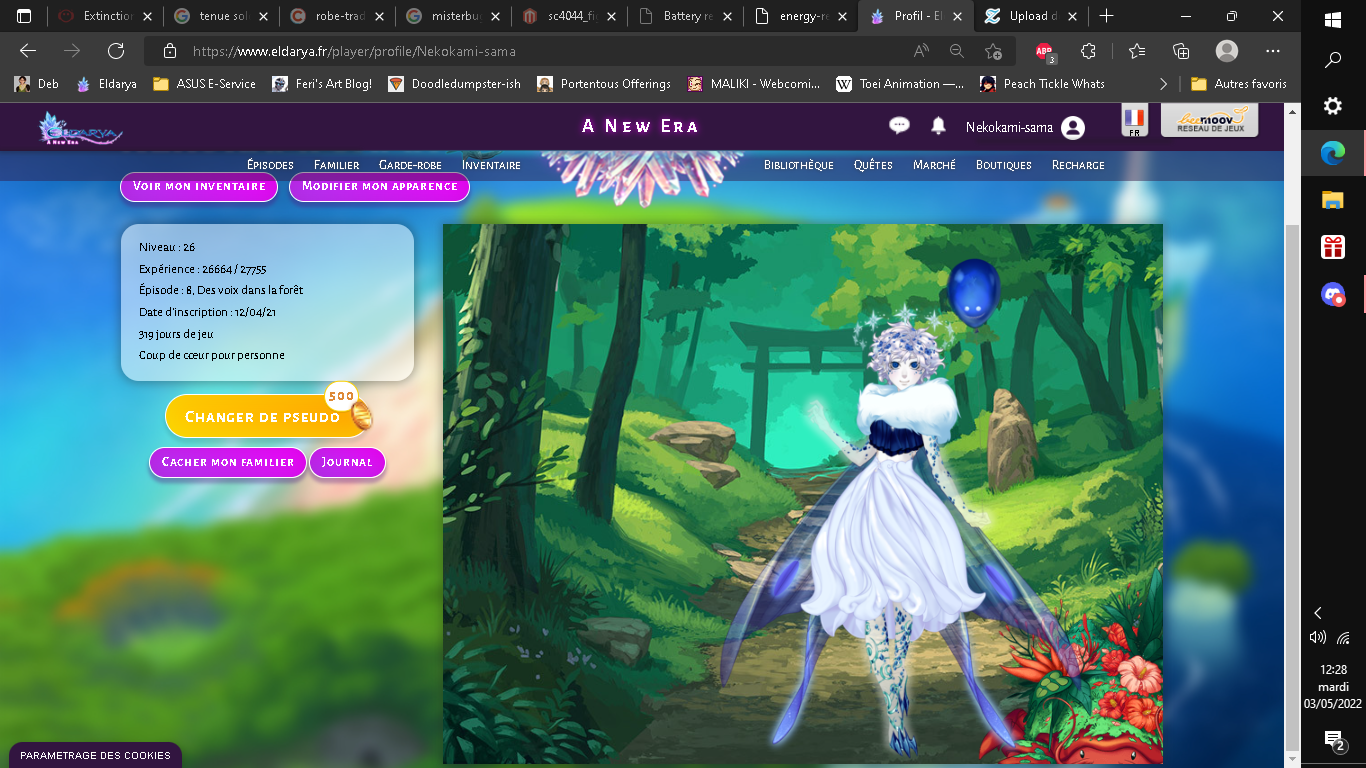The image size is (1366, 768).
Task: Open the Windows Start menu
Action: (x=1333, y=19)
